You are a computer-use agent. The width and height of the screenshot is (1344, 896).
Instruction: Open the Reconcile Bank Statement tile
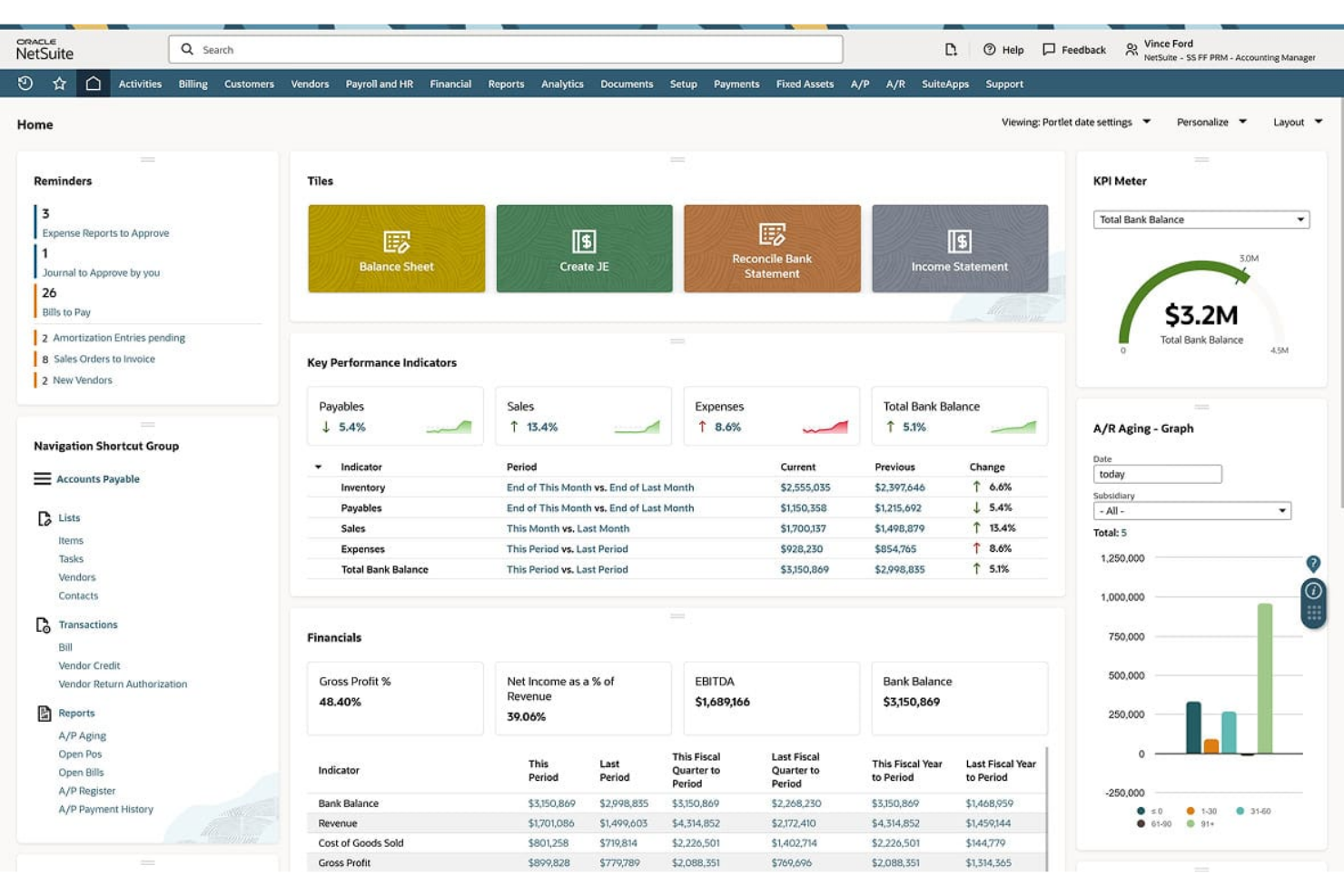pyautogui.click(x=772, y=249)
